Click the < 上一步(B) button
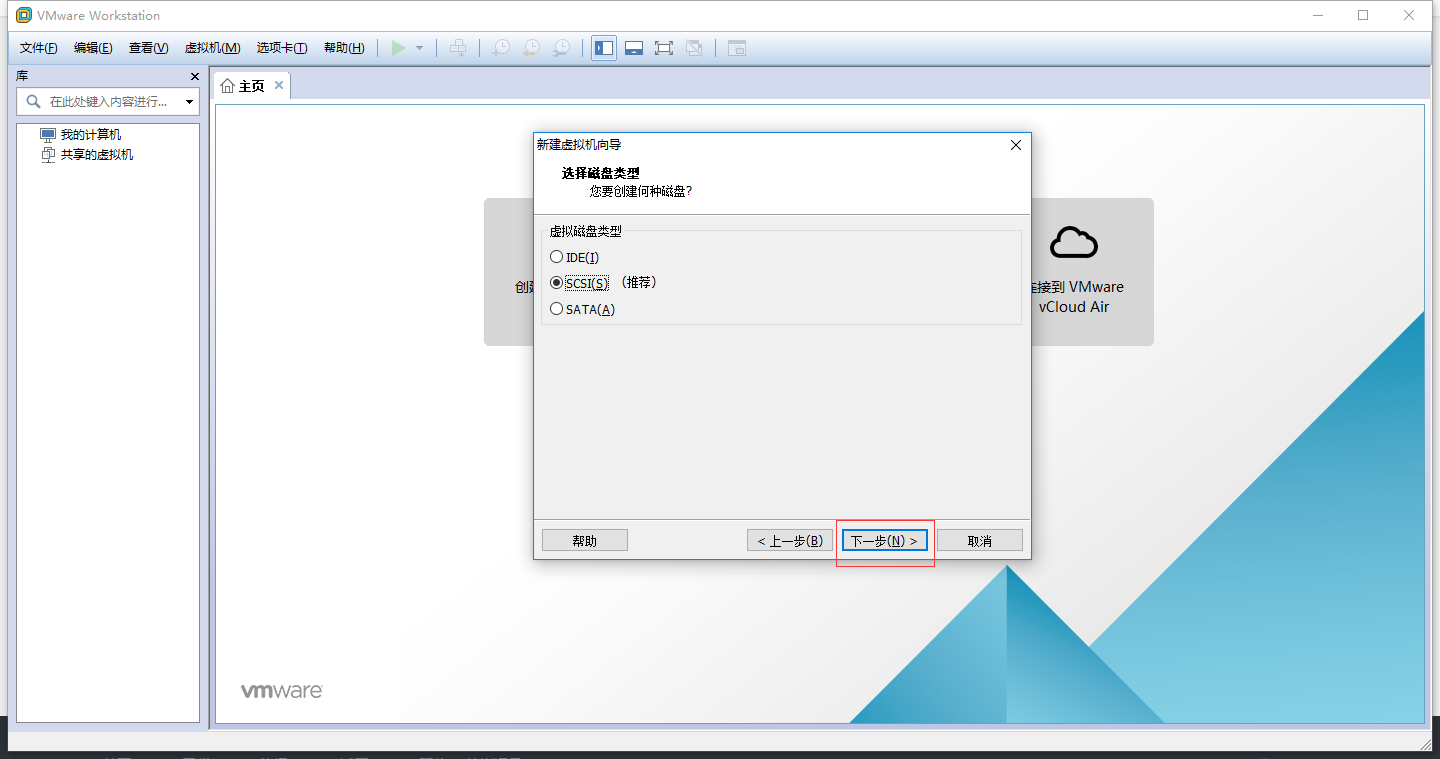1440x759 pixels. (x=790, y=540)
